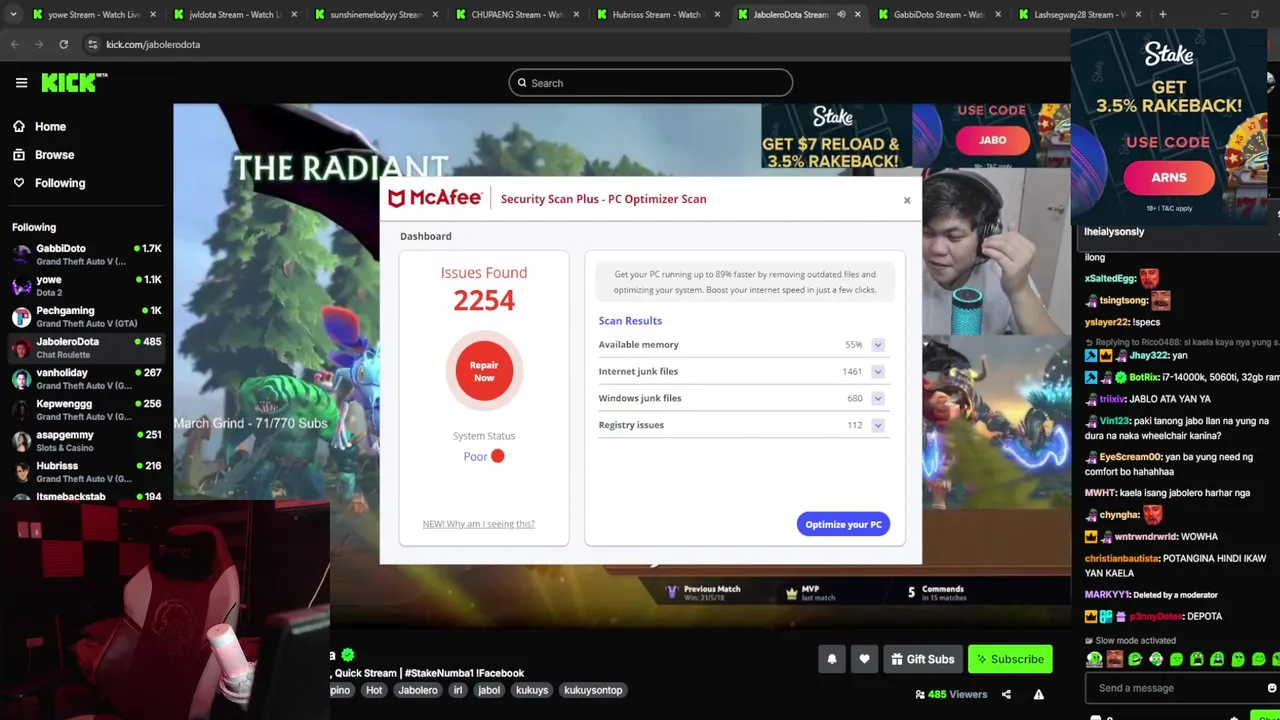Screen dimensions: 1280x720
Task: Focus the Send a message box
Action: [1174, 688]
